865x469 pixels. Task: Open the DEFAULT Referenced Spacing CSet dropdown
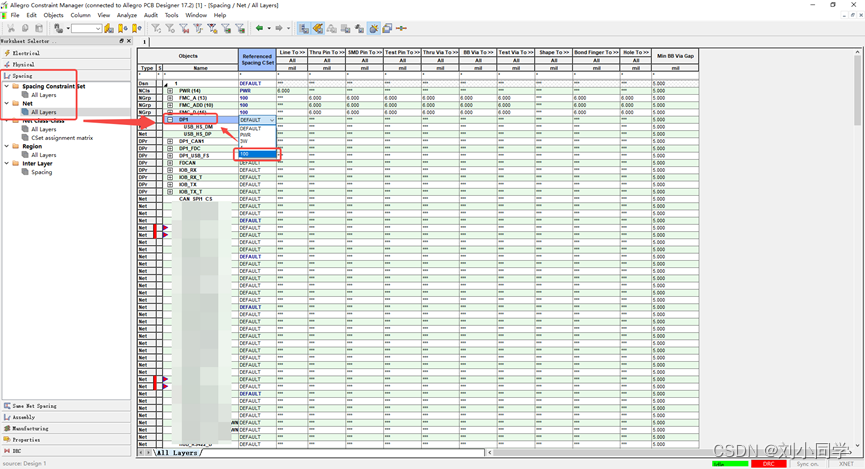[271, 120]
